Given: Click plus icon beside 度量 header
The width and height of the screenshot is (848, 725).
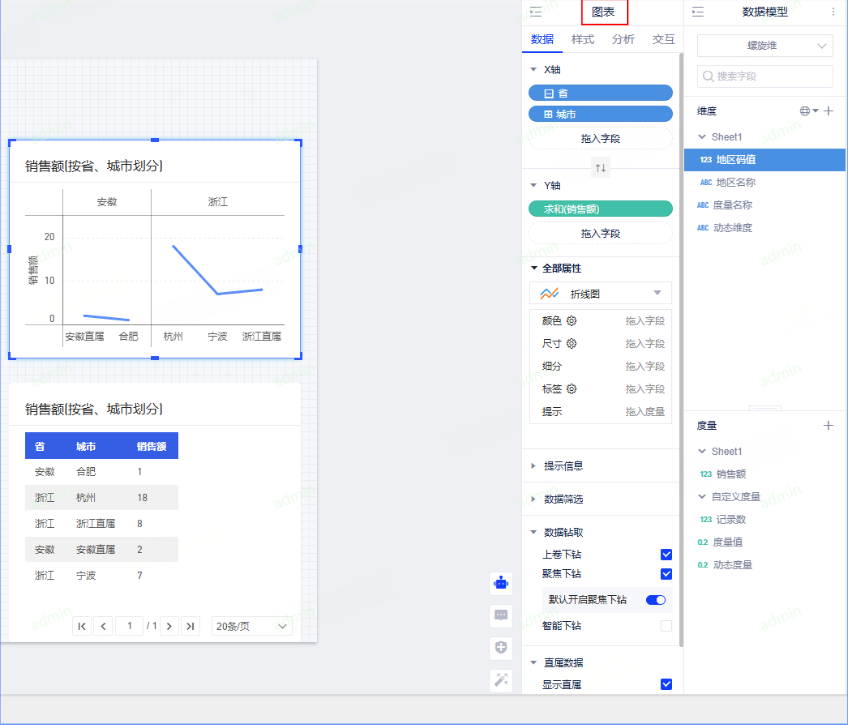Looking at the screenshot, I should tap(828, 426).
